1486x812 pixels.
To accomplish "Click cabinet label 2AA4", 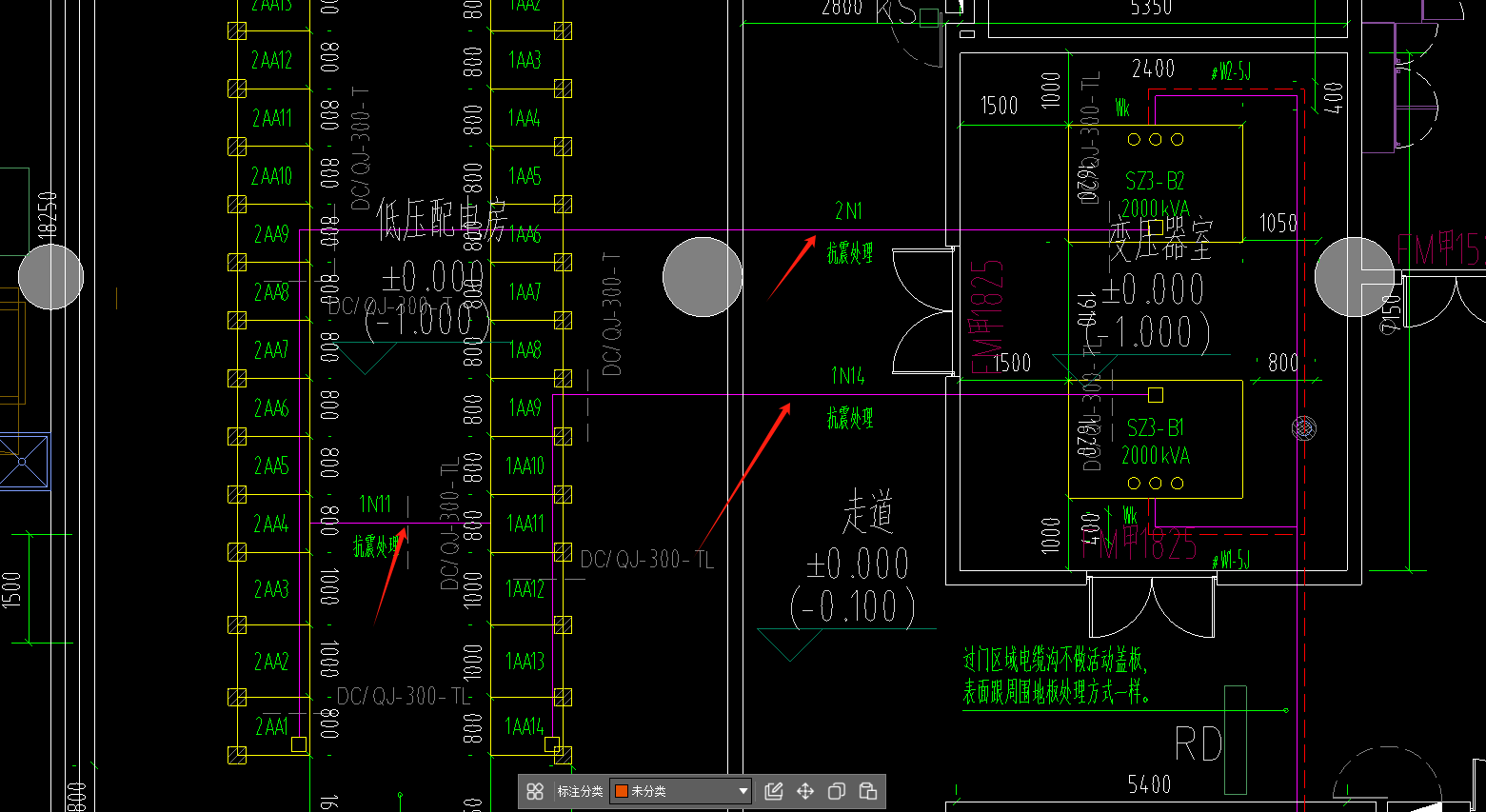I will coord(271,524).
